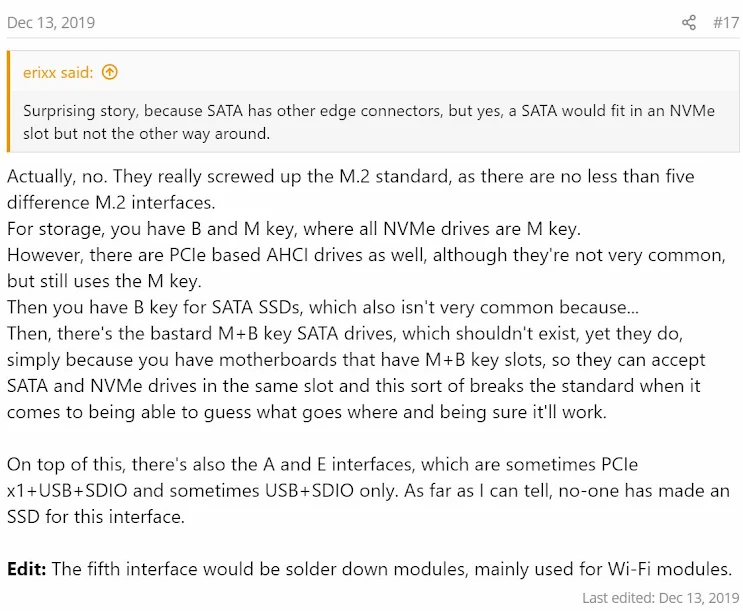This screenshot has height=611, width=743.
Task: Click the line 'but still uses the M key.'
Action: tap(104, 281)
